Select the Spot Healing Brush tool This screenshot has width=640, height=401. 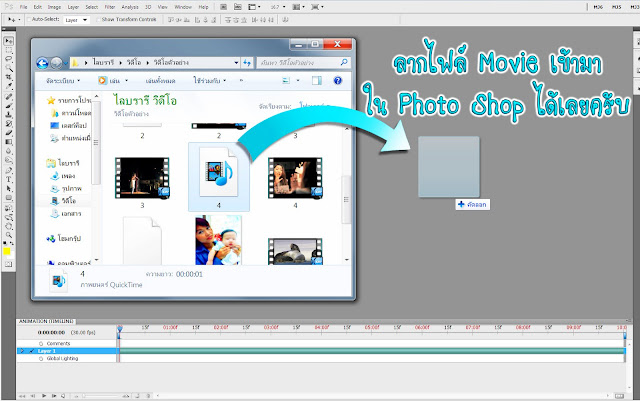tap(9, 97)
